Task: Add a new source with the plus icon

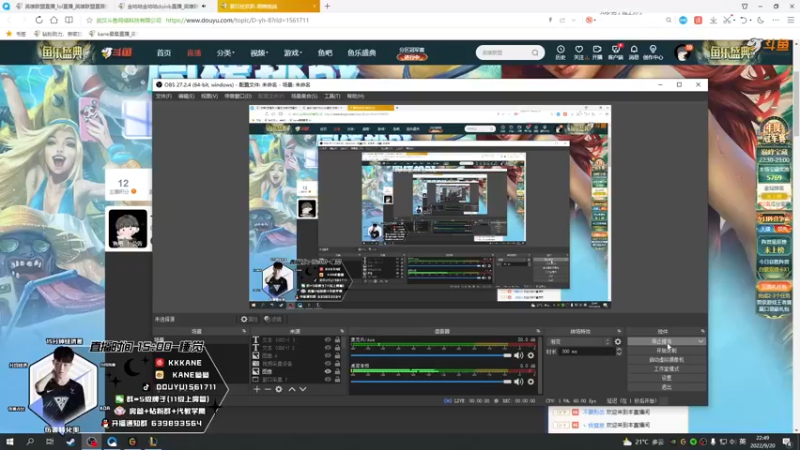Action: pos(257,389)
